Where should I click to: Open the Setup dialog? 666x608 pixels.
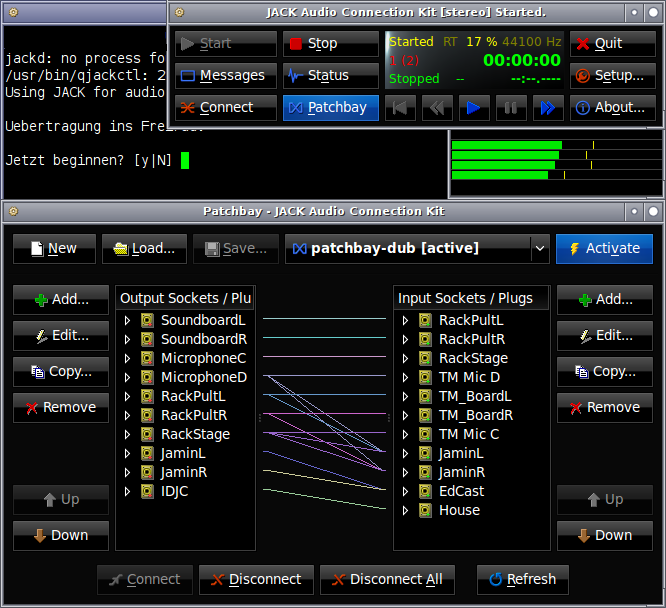click(612, 76)
